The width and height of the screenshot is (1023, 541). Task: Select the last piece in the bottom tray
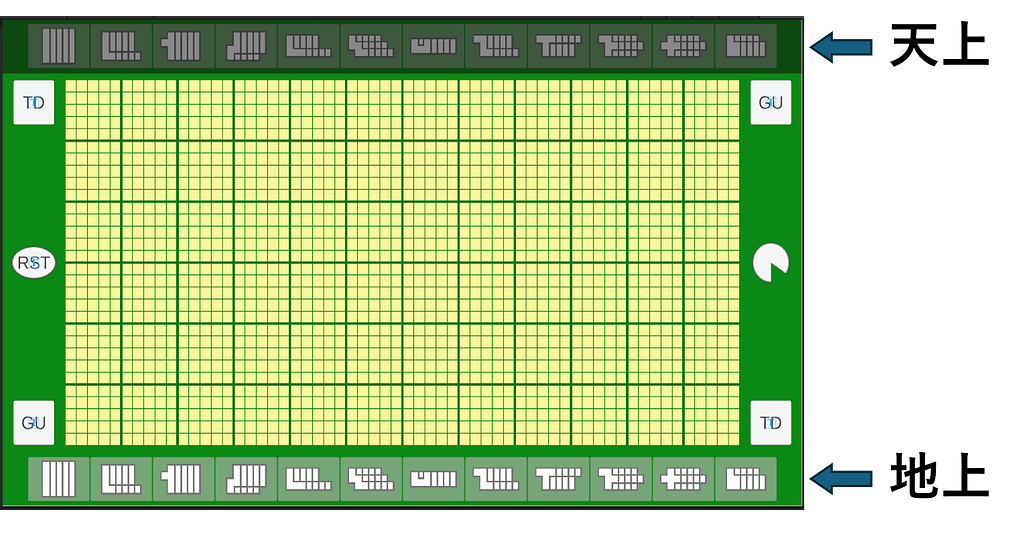(x=746, y=479)
